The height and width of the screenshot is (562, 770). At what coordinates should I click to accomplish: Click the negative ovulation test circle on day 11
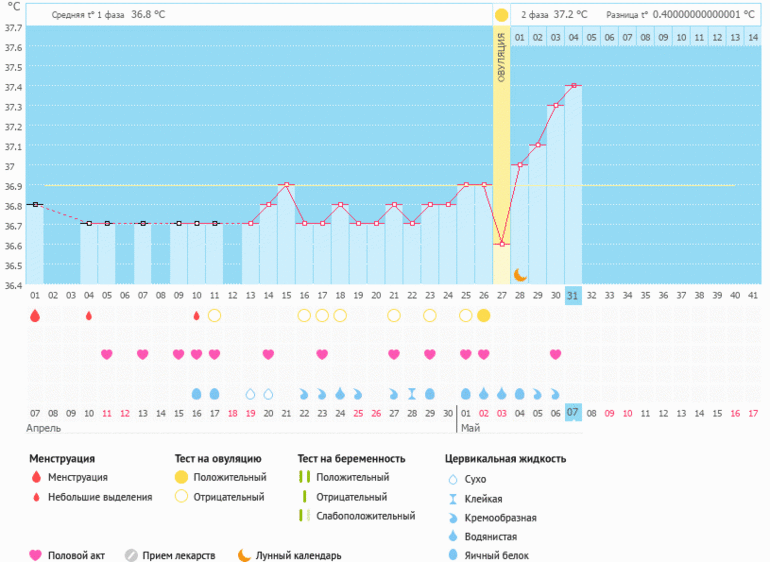pos(214,315)
